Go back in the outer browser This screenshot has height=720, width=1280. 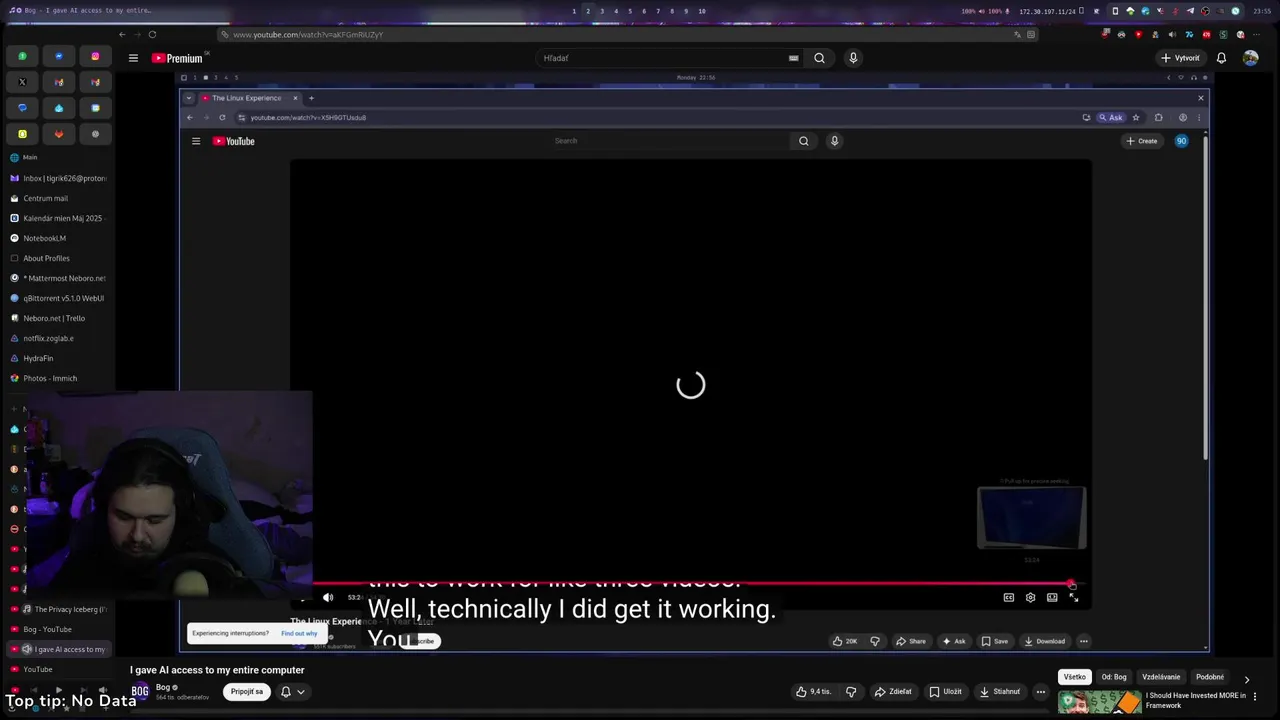[x=122, y=34]
